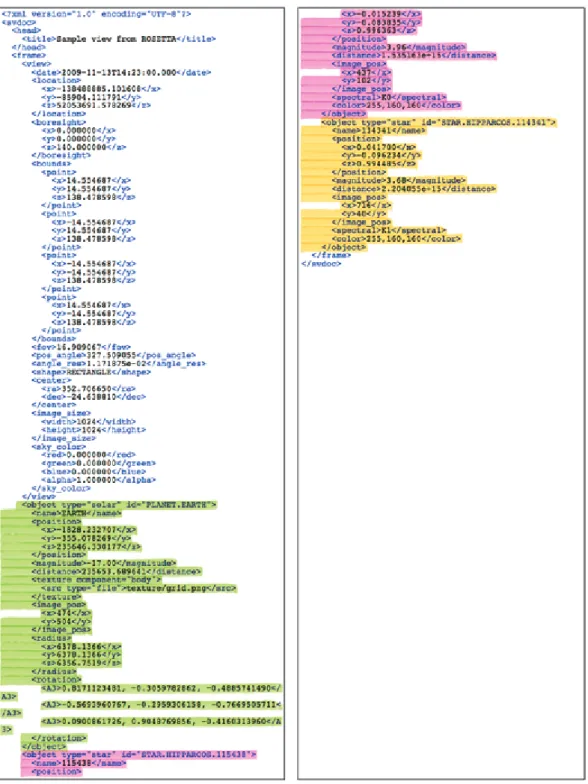This screenshot has width=588, height=784.
Task: Select the 'texture/grid.png' source line
Action: tap(138, 588)
